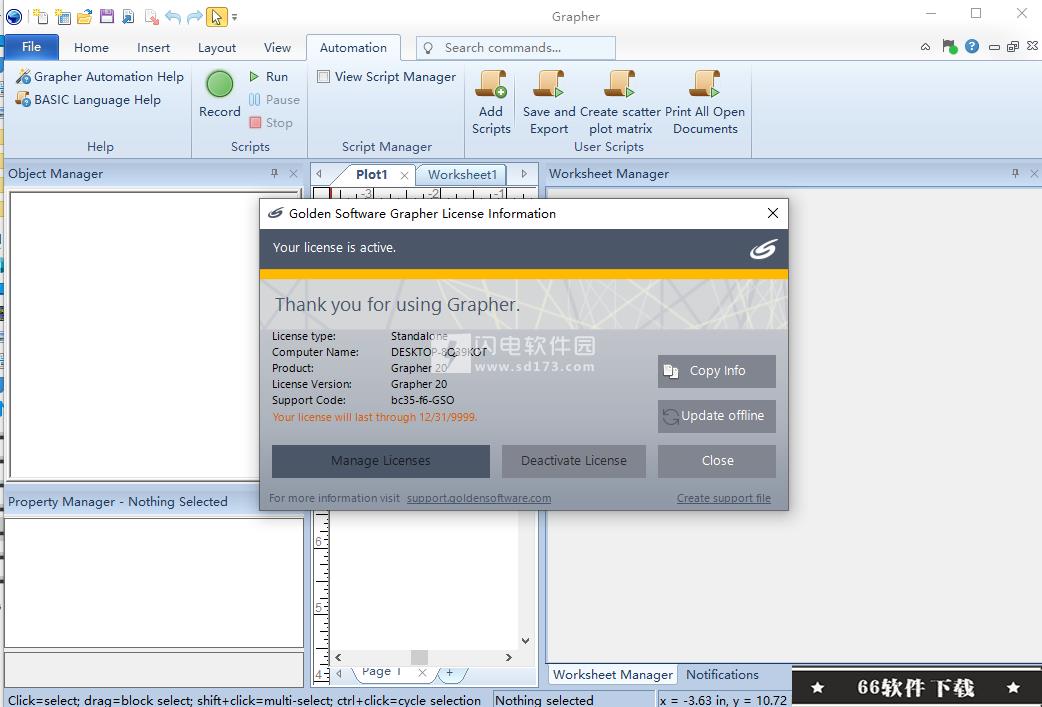This screenshot has height=707, width=1042.
Task: Click the 'Nothing selected' status bar entry
Action: [544, 700]
